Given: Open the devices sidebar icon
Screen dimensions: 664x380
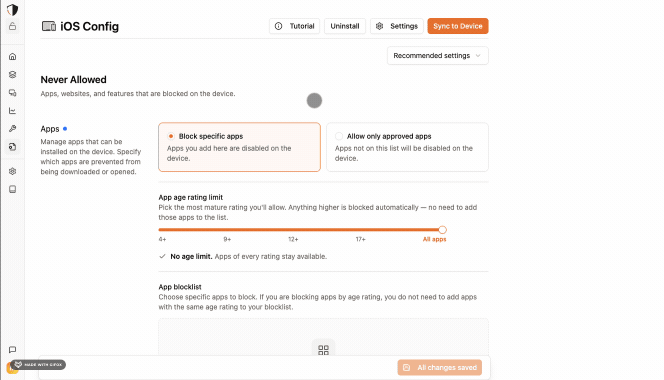Looking at the screenshot, I should click(13, 93).
